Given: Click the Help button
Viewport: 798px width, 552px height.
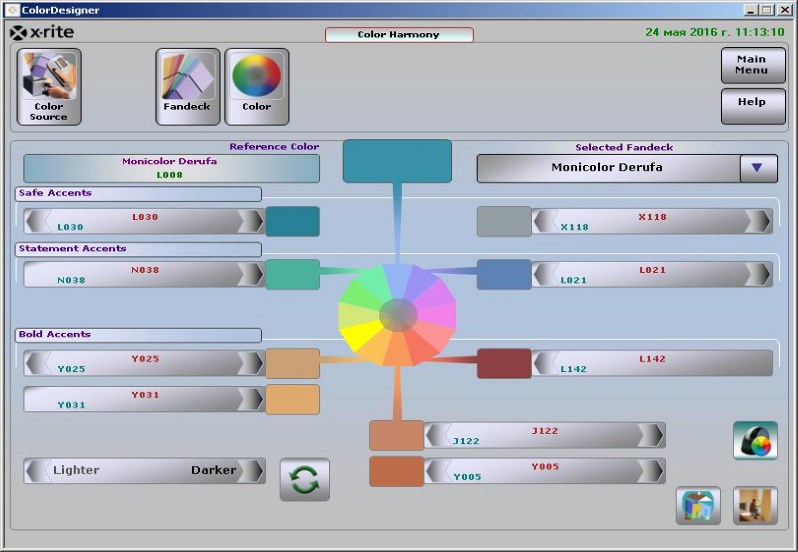Looking at the screenshot, I should [x=751, y=105].
